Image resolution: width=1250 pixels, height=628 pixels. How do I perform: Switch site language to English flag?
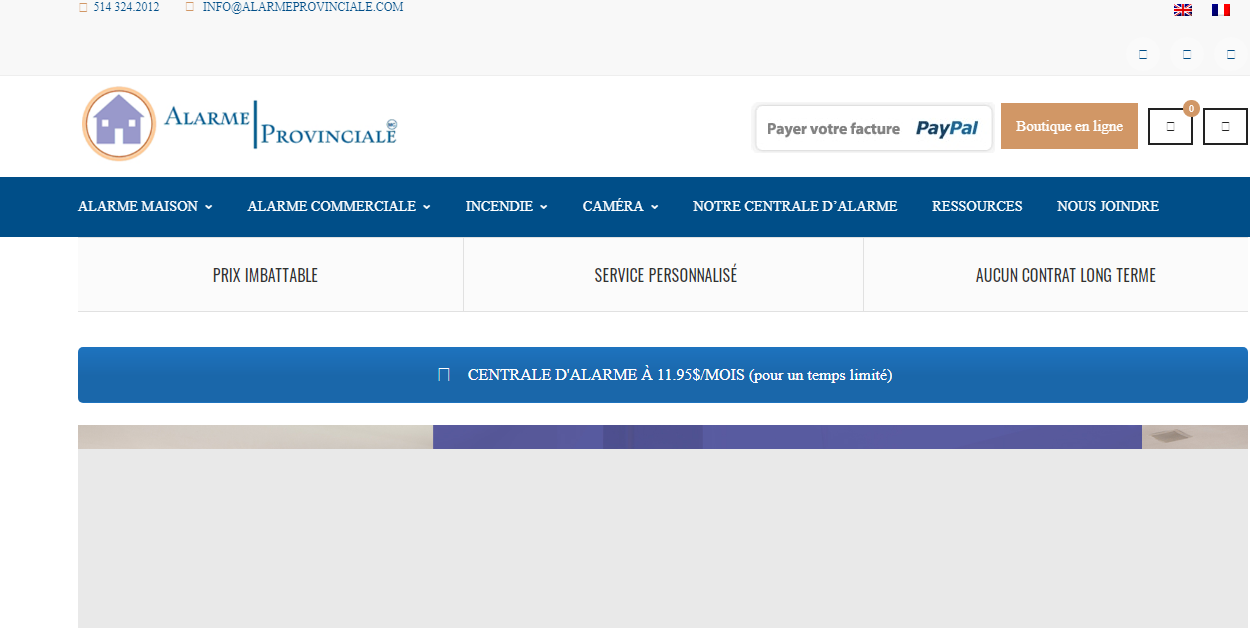coord(1183,10)
